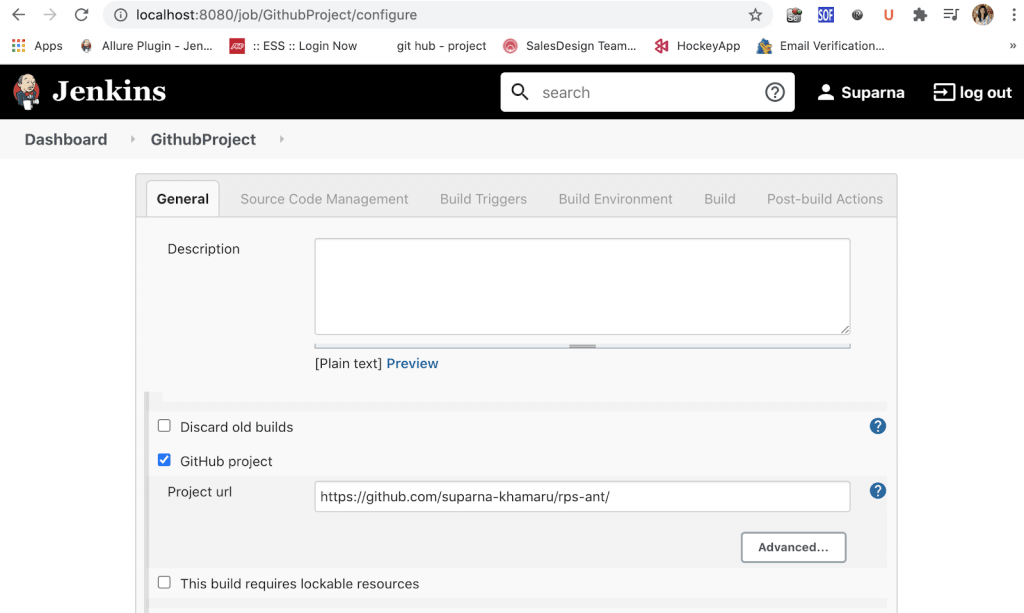Viewport: 1024px width, 613px height.
Task: Open the Source Code Management tab
Action: 323,198
